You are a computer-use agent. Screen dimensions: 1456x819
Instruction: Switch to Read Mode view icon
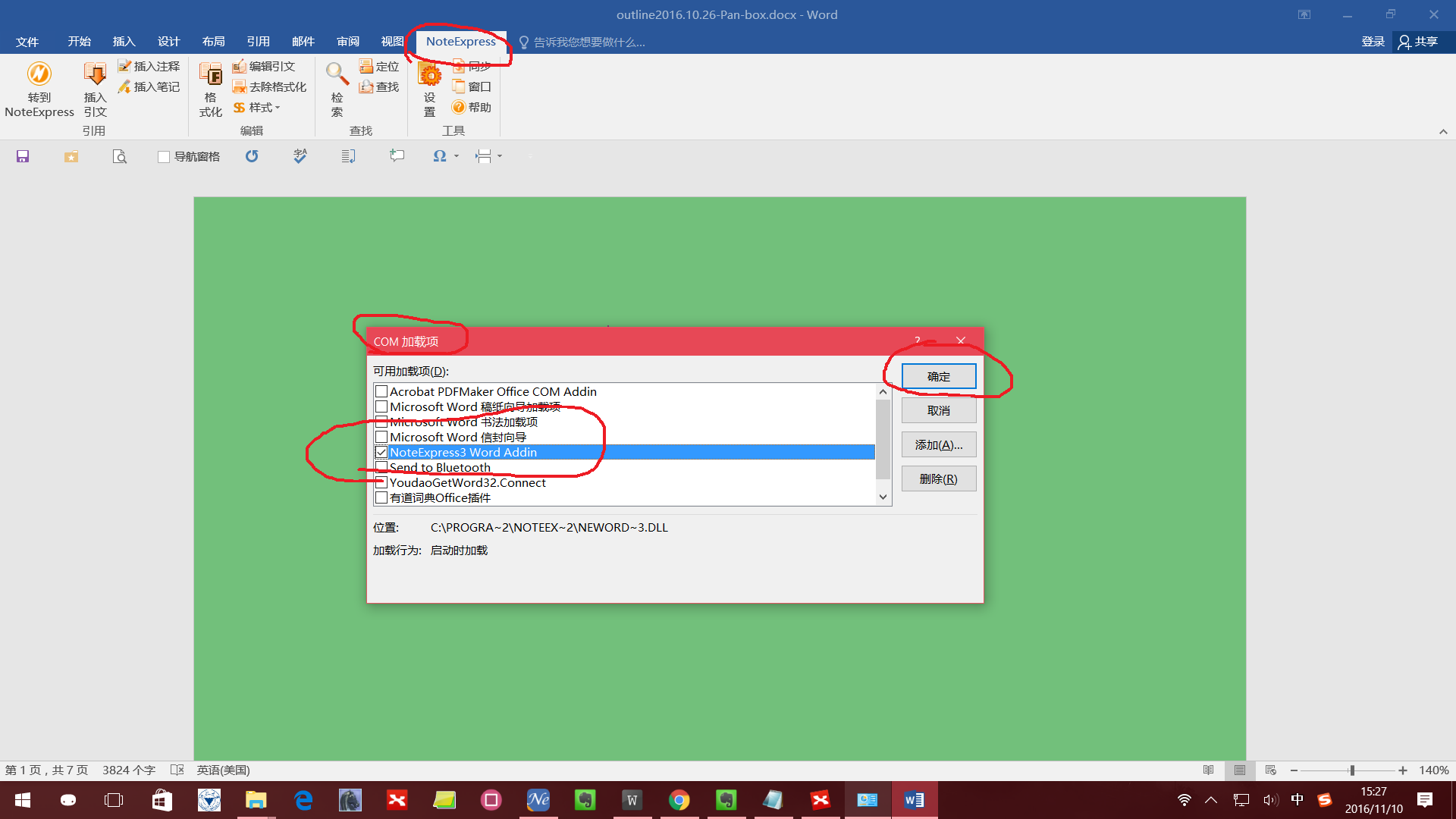(x=1209, y=770)
